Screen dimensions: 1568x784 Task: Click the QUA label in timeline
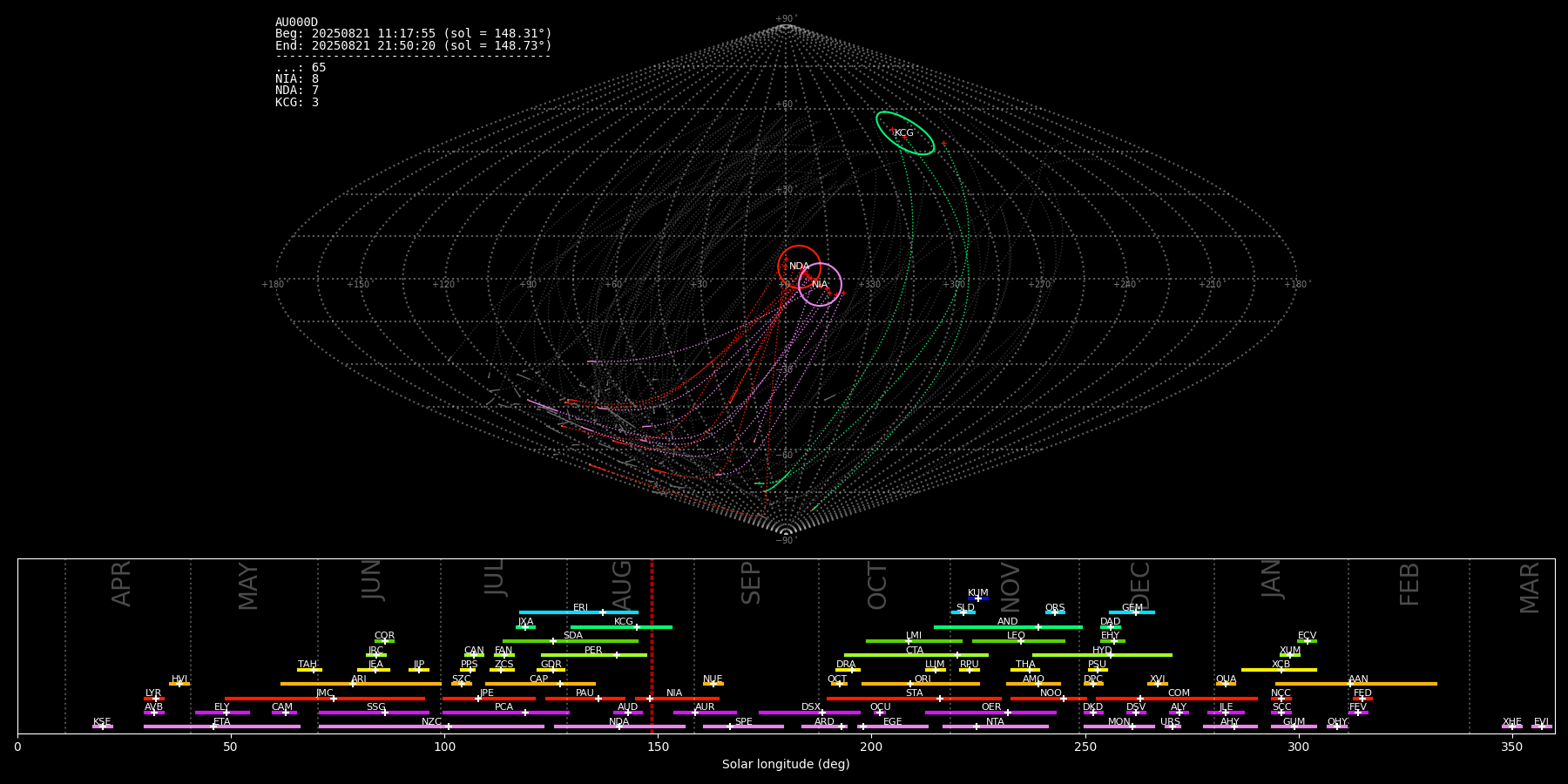[x=1226, y=679]
